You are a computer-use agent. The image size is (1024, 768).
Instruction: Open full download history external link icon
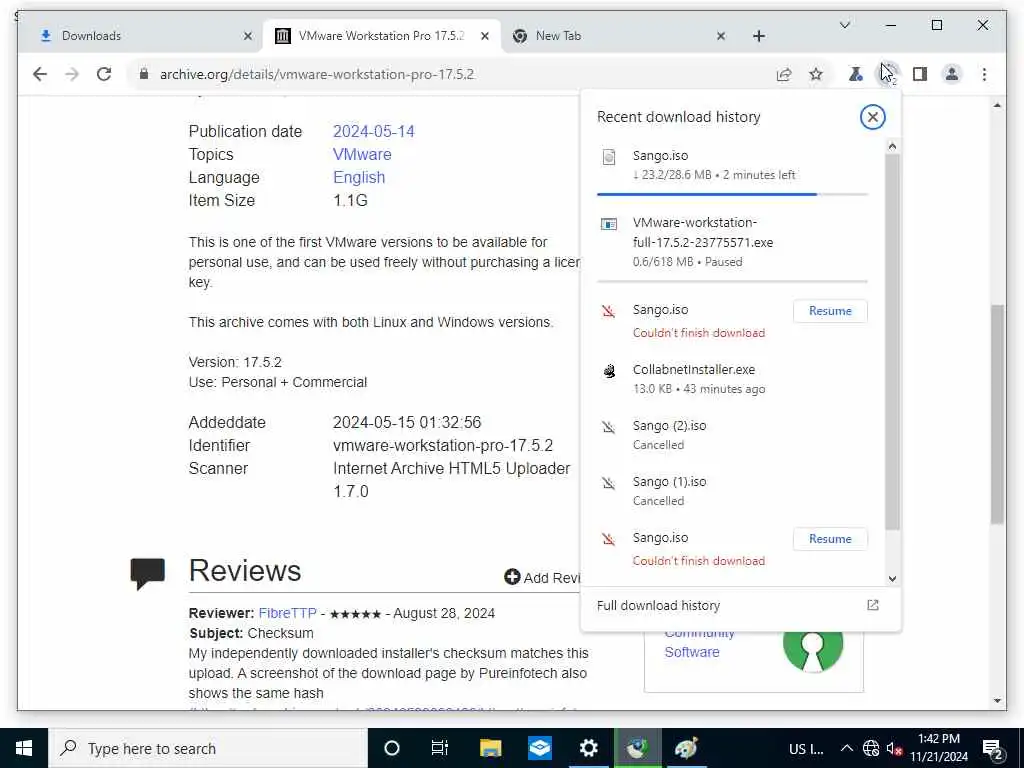(872, 605)
